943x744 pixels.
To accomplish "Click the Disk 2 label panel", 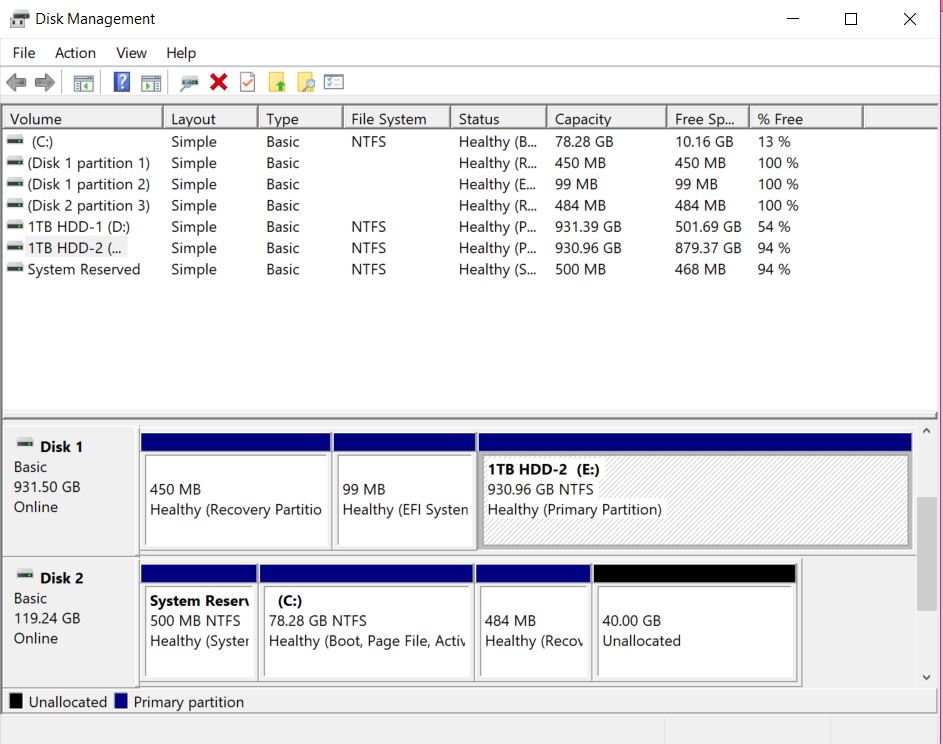I will pos(70,622).
